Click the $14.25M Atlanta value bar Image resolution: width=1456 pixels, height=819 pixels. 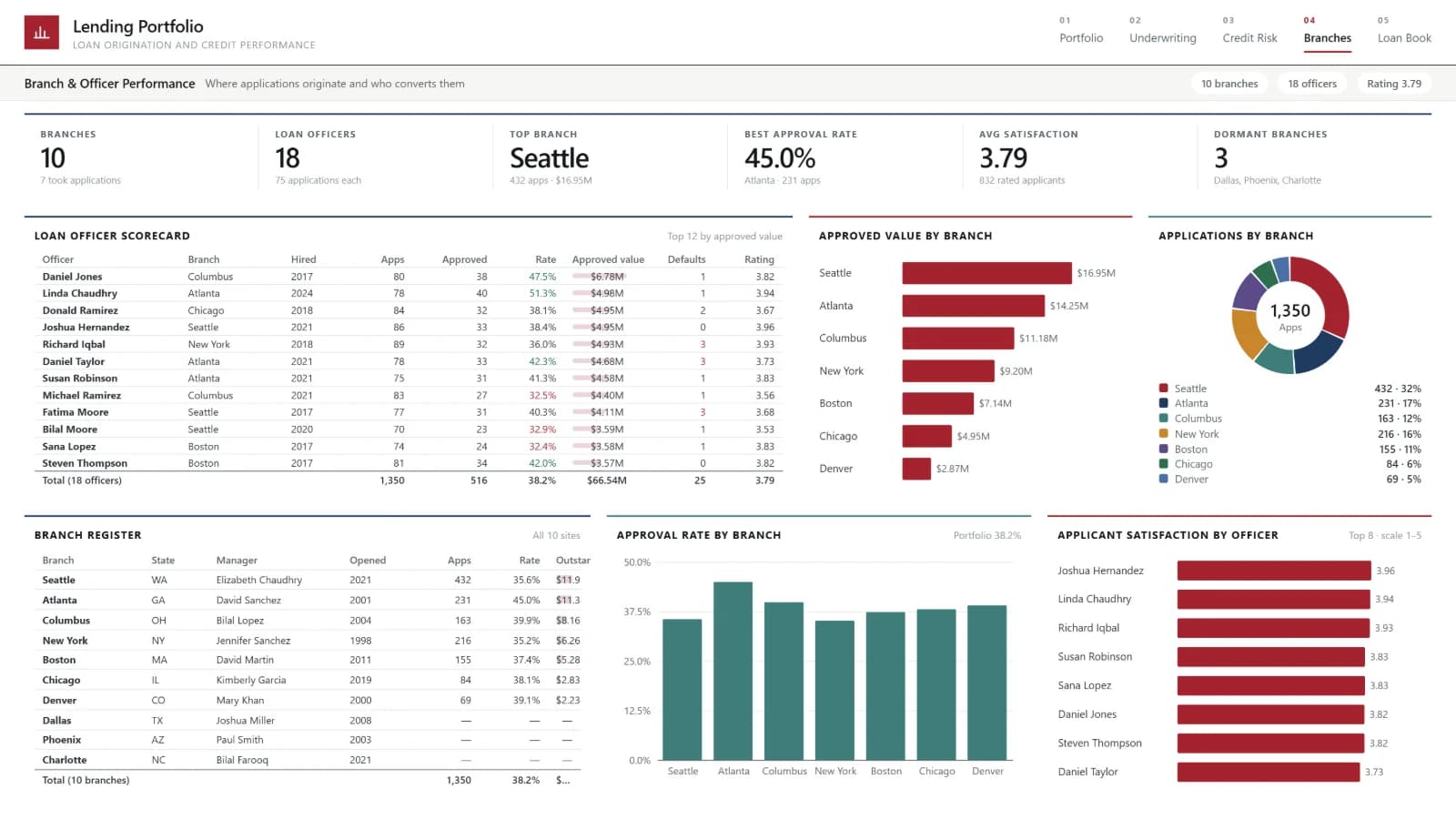(974, 306)
